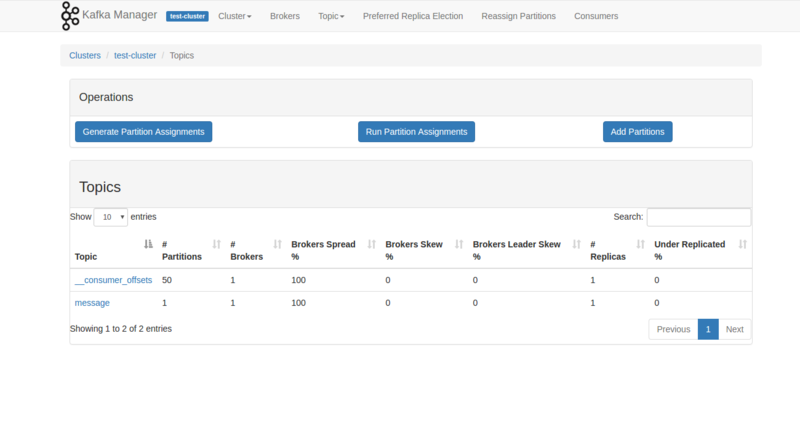Change the Show entries count dropdown

111,217
